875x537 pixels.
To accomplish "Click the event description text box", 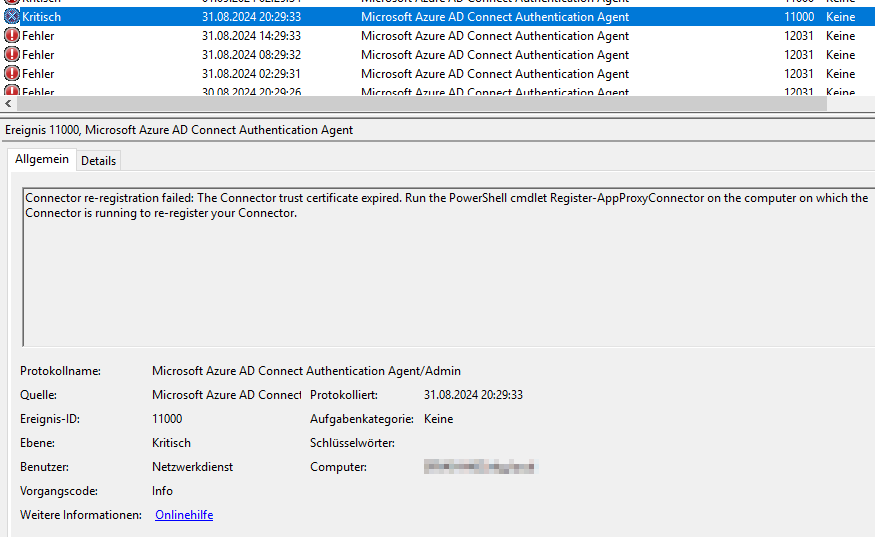I will point(449,267).
